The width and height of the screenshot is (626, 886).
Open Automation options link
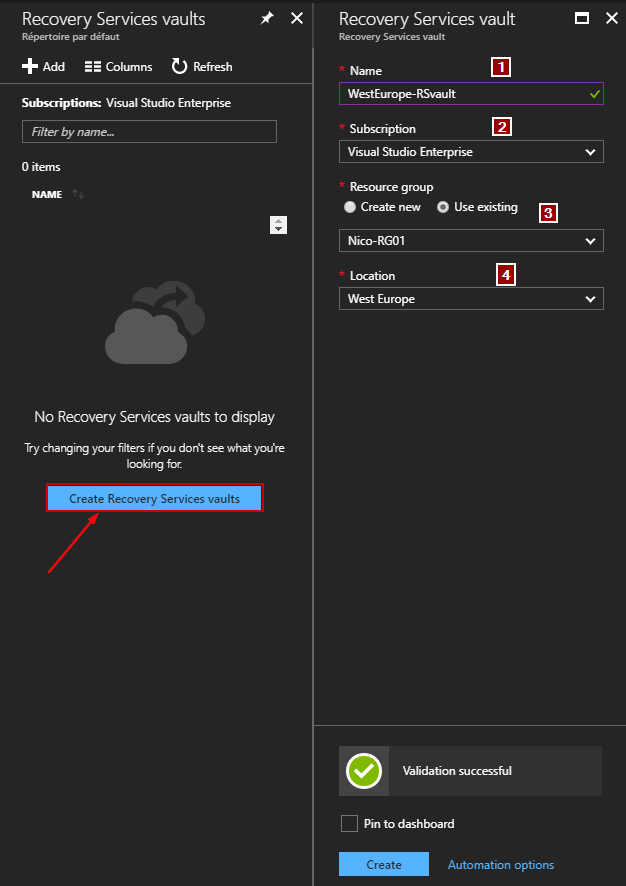point(501,865)
